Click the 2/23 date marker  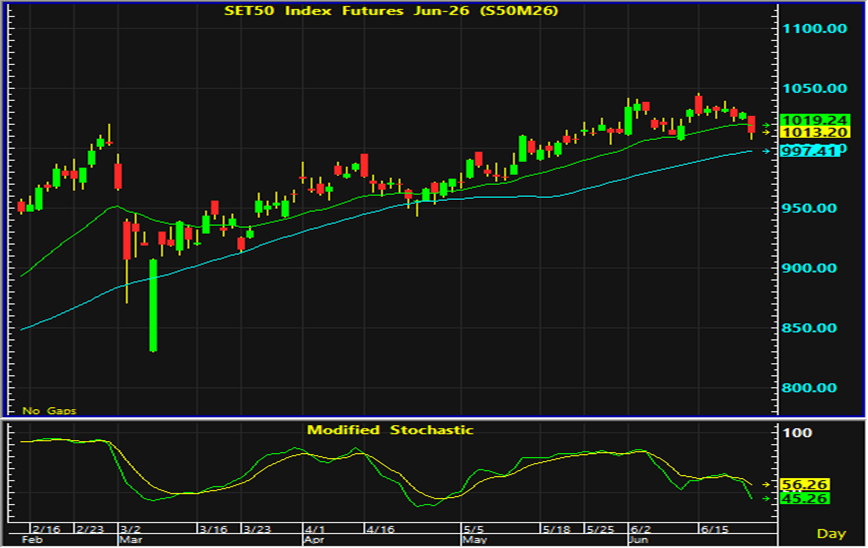pyautogui.click(x=90, y=529)
